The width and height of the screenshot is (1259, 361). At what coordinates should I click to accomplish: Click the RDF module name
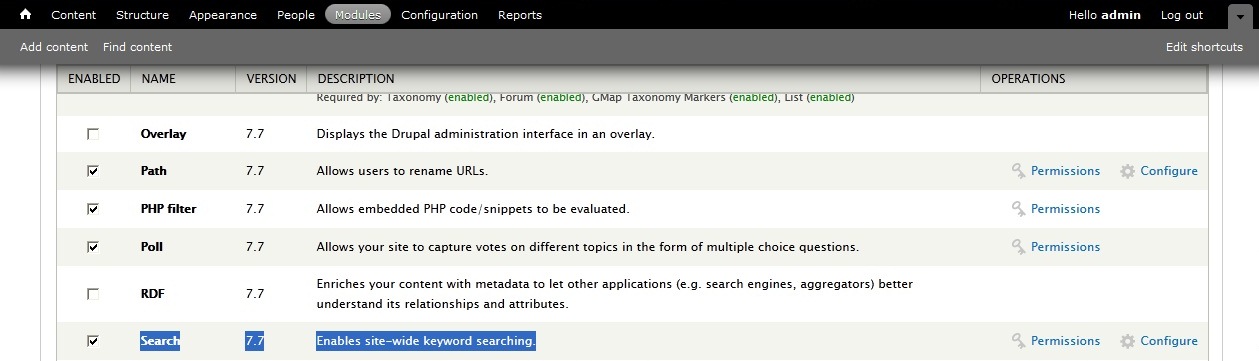(x=153, y=294)
